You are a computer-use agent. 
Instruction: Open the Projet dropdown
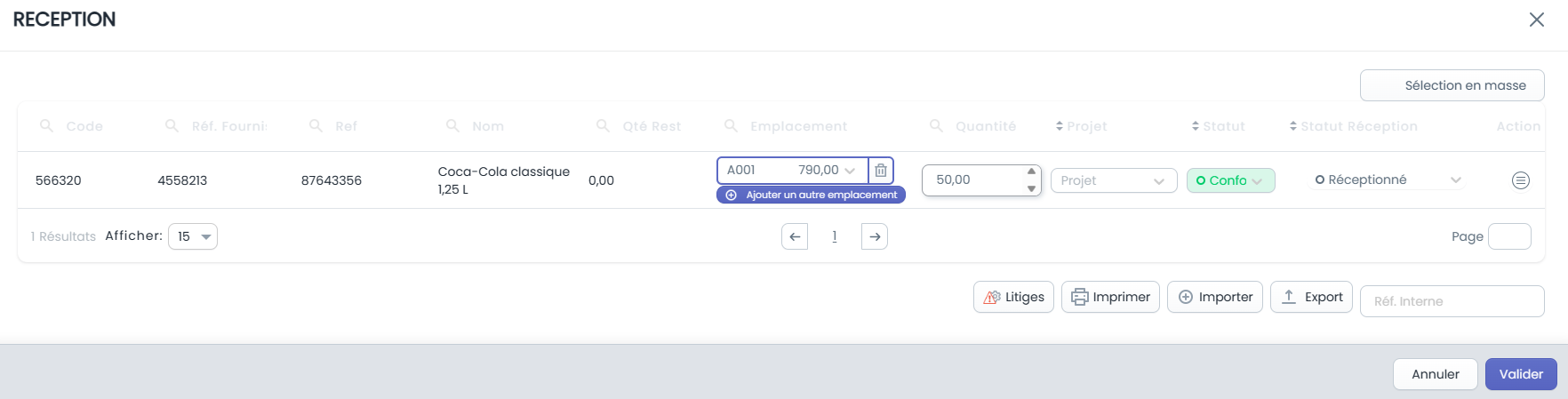click(x=1114, y=180)
